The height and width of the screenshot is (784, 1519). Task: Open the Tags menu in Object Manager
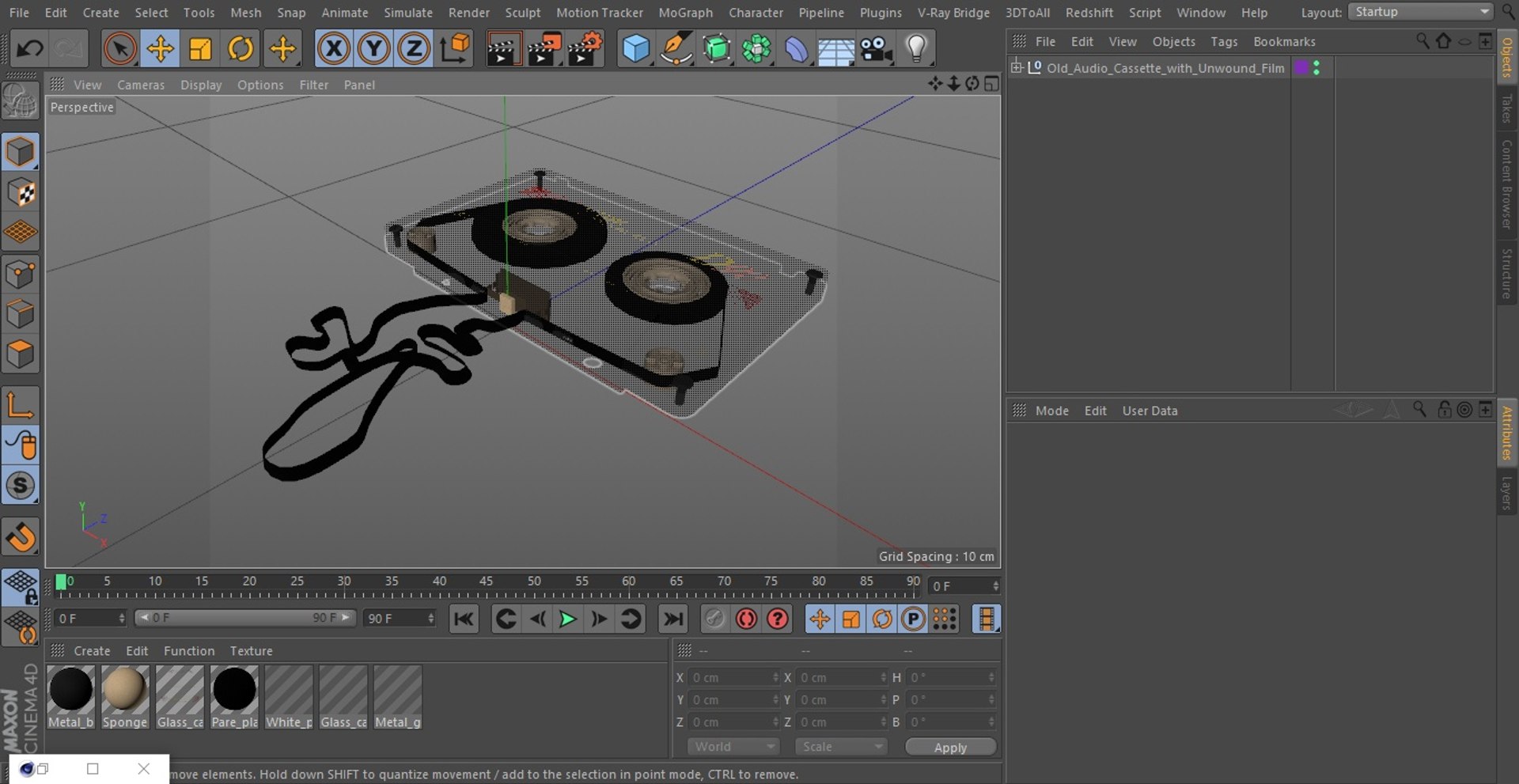coord(1224,42)
